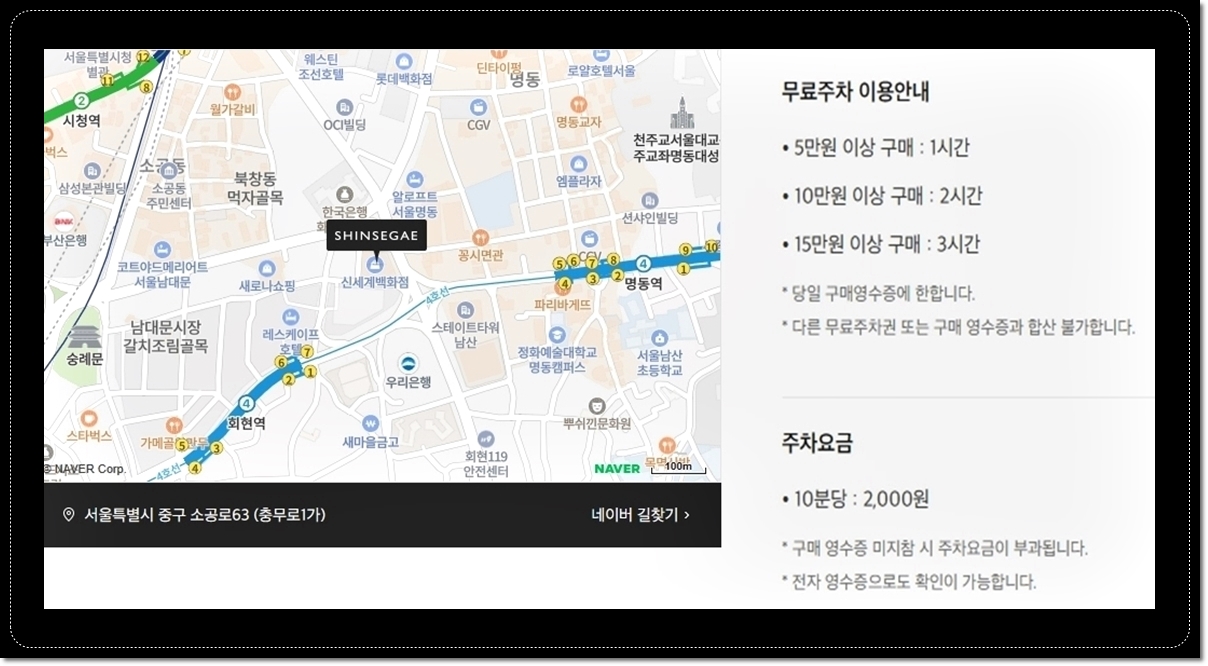Click the restaurant icon for 꽁시면관
Viewport: 1208px width, 666px height.
tap(480, 238)
